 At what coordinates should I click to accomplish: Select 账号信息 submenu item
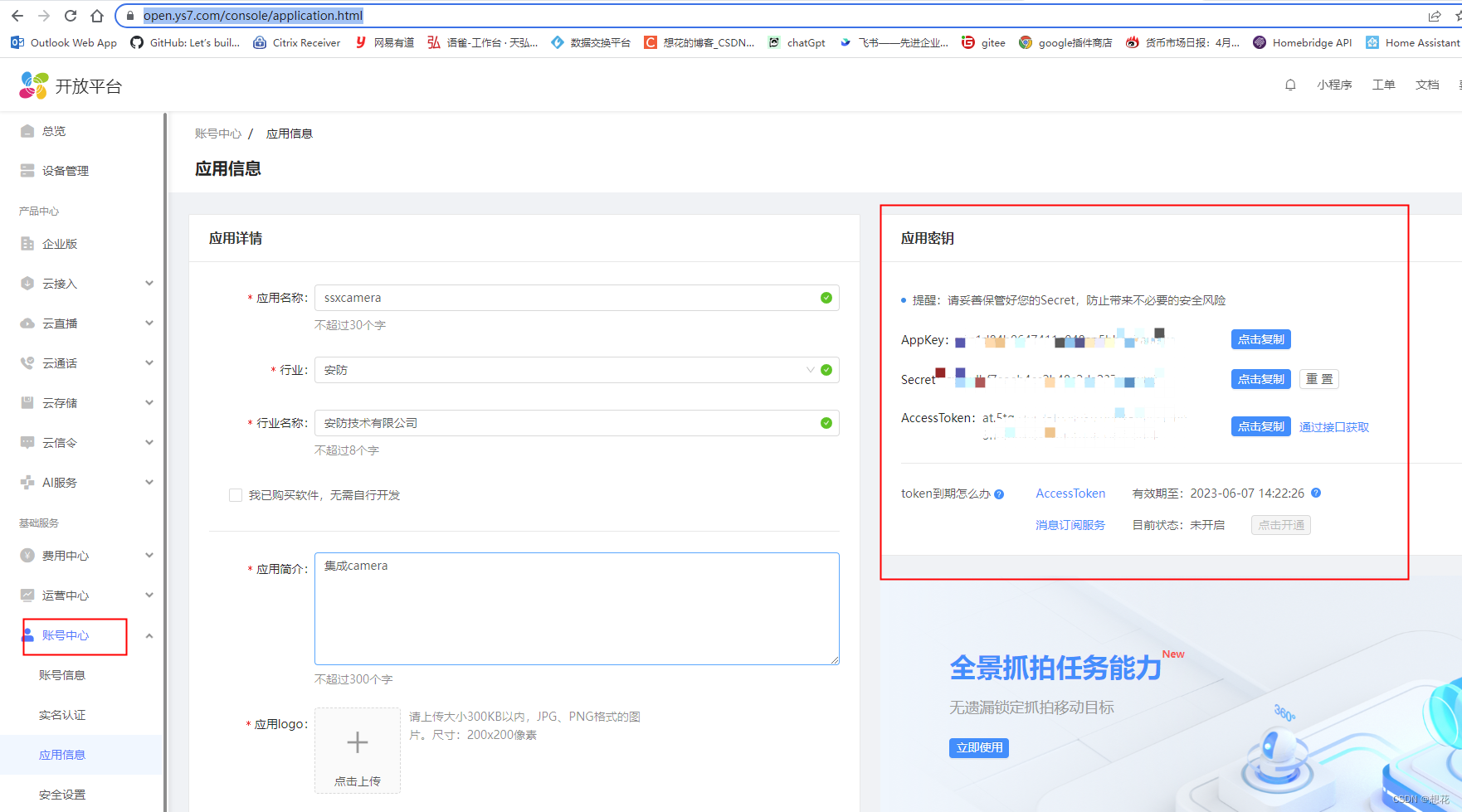coord(62,675)
